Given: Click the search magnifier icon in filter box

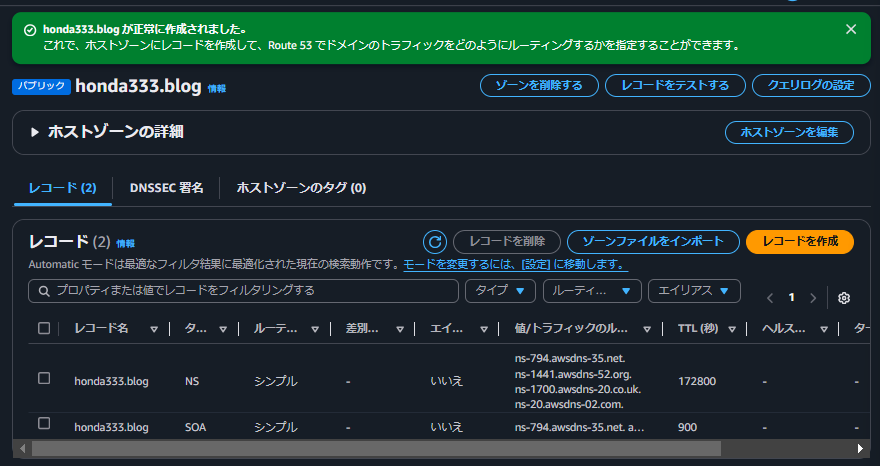Looking at the screenshot, I should [x=44, y=291].
